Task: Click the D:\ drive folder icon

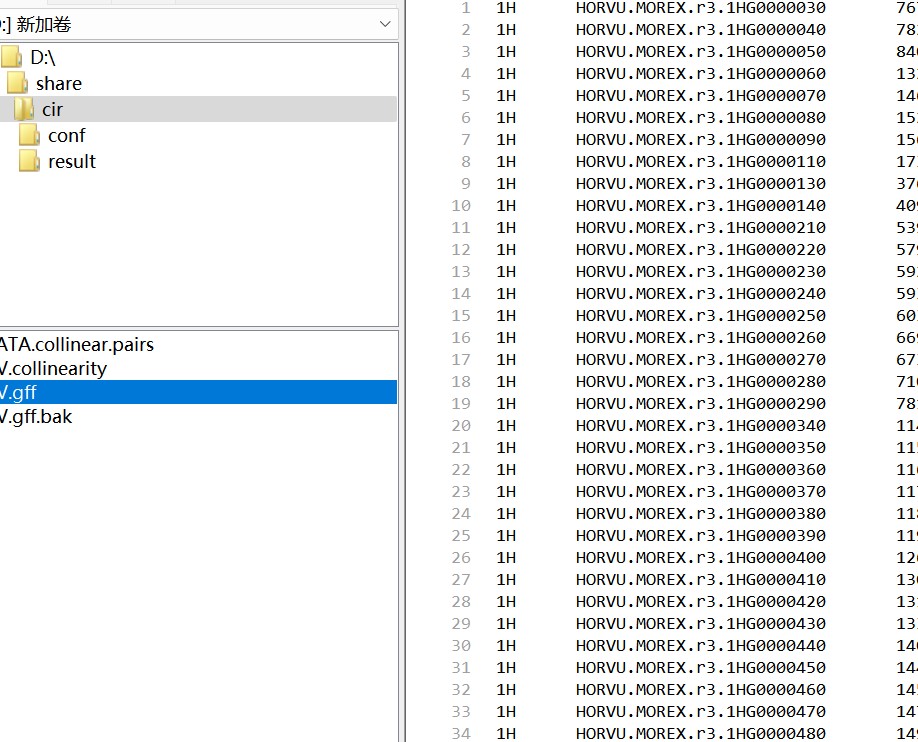Action: pos(11,57)
